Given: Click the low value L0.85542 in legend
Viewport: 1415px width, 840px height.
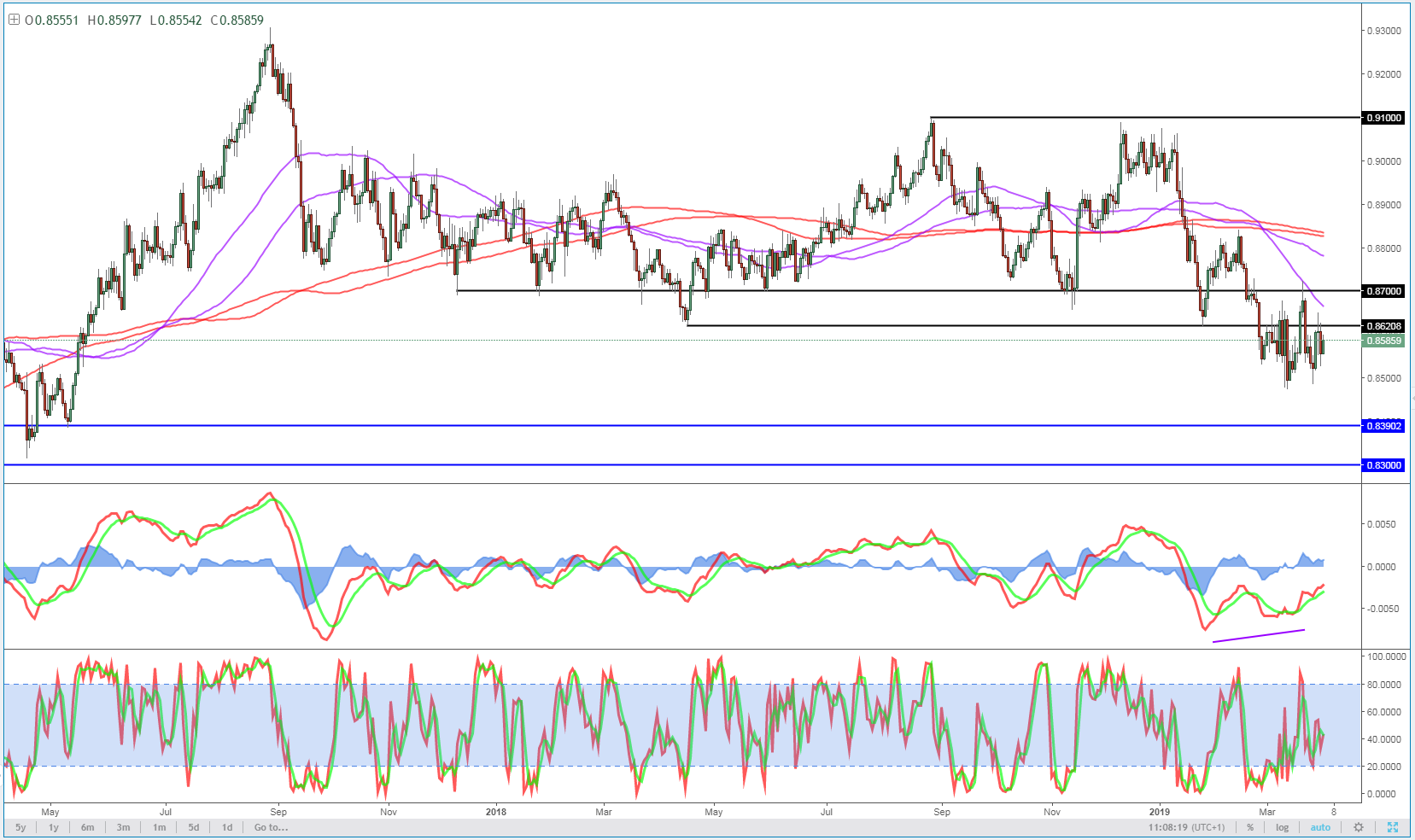Looking at the screenshot, I should coord(176,20).
